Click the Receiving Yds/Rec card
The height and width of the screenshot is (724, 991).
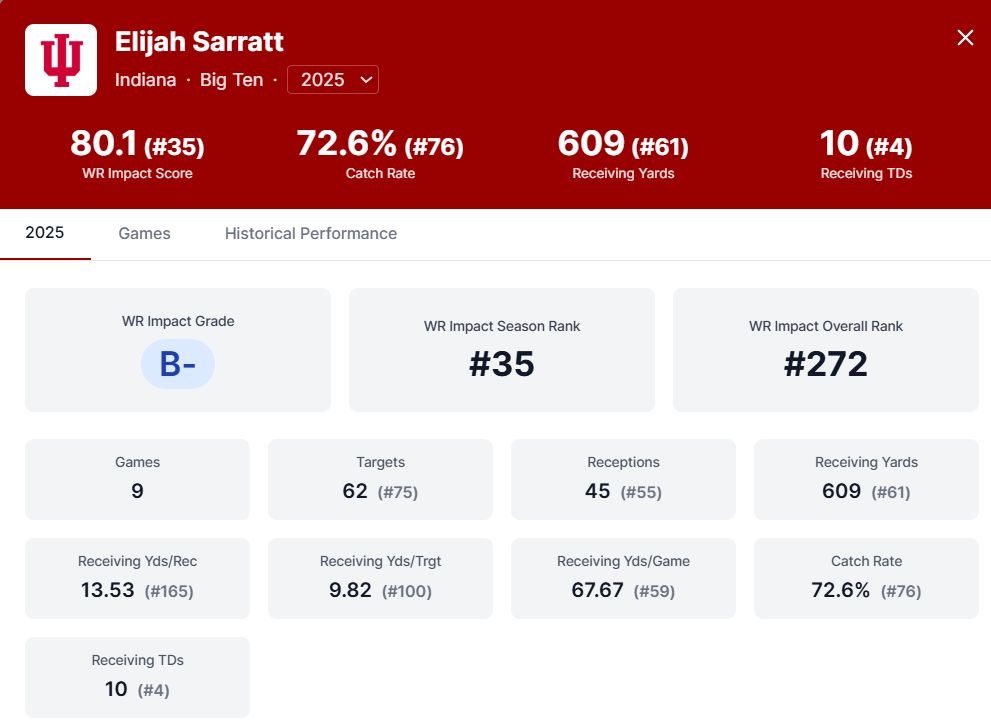tap(137, 578)
